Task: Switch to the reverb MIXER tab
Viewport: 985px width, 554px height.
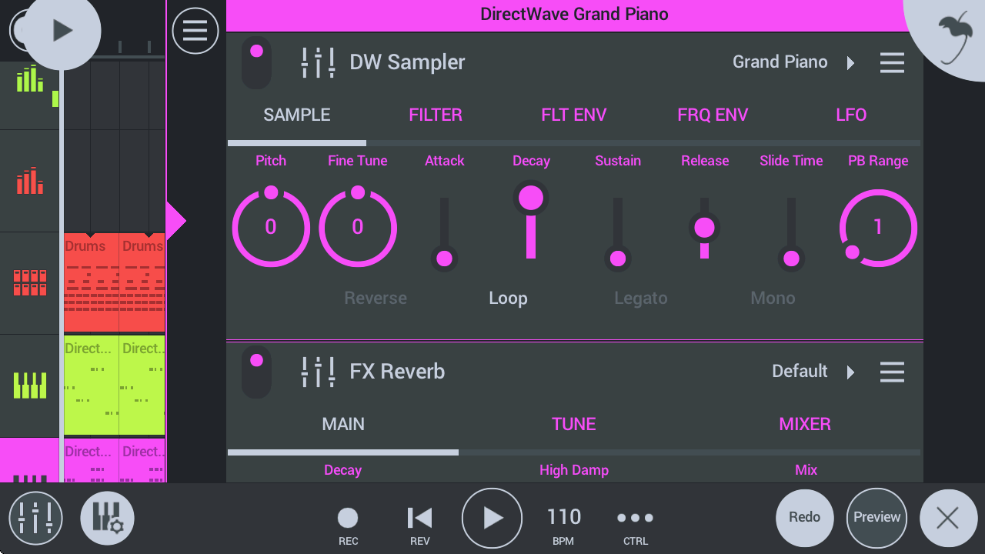Action: 805,424
